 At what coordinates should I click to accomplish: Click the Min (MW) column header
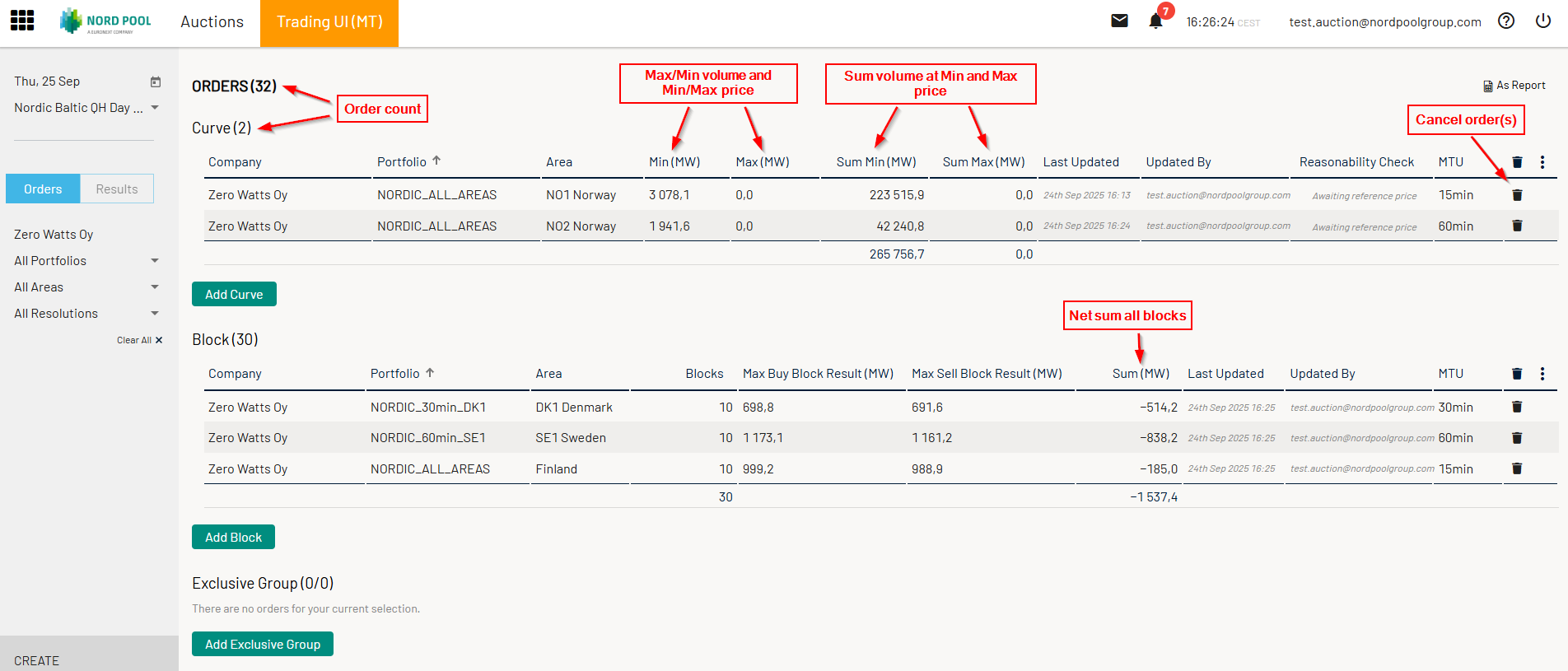(674, 162)
